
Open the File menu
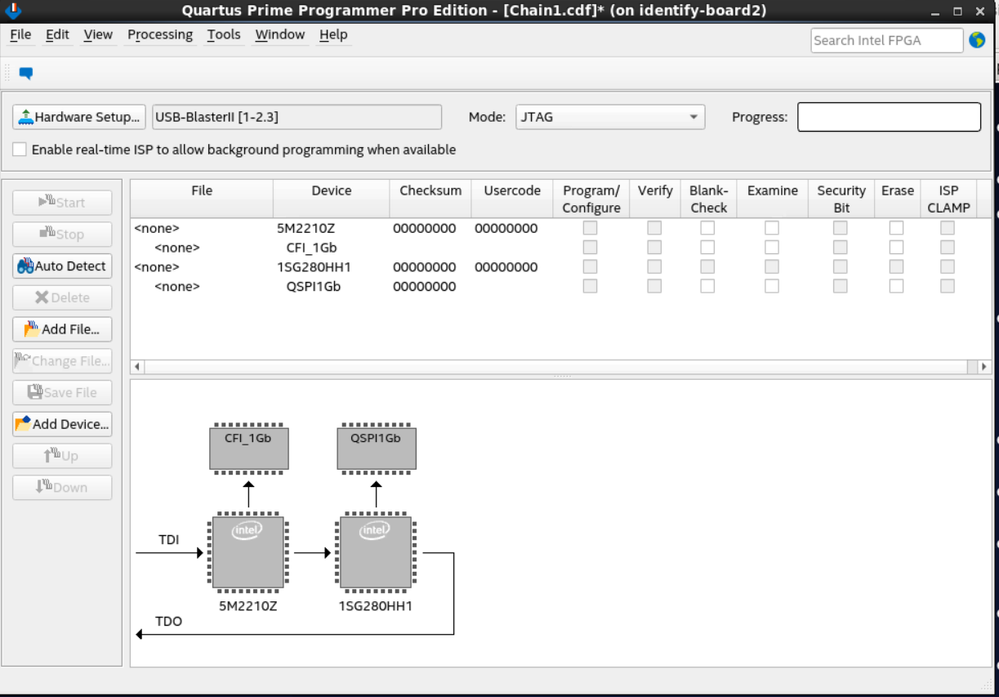(20, 34)
